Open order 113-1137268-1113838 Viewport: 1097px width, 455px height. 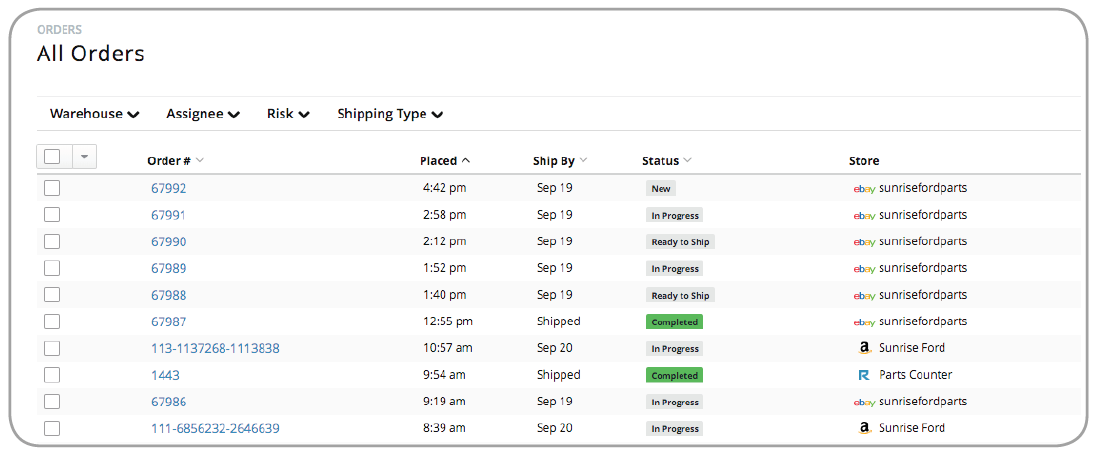[x=215, y=348]
